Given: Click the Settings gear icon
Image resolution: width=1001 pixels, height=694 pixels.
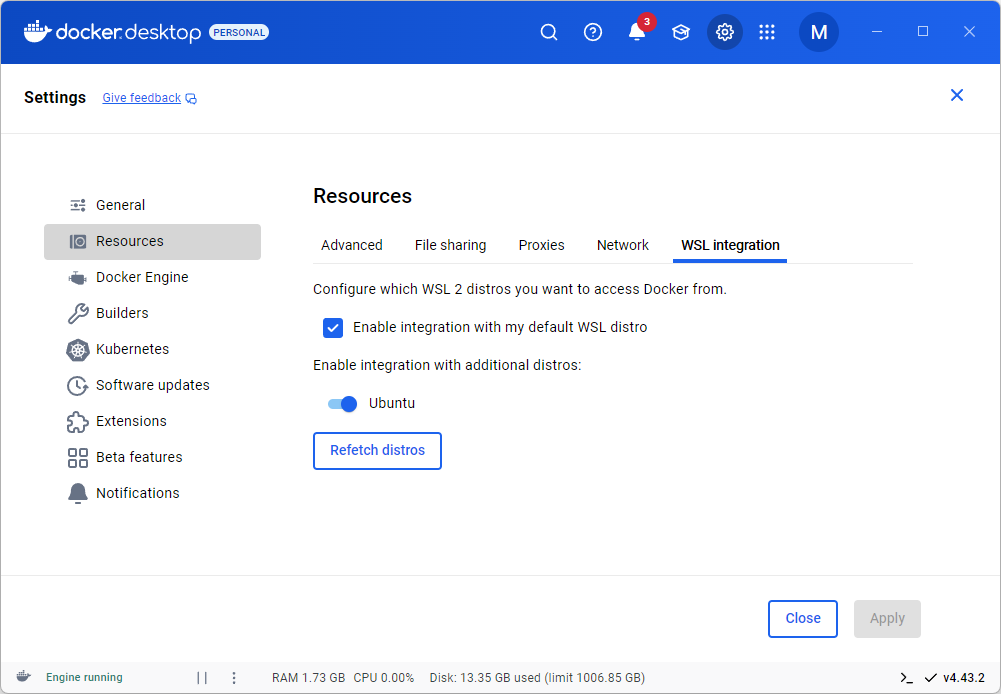Looking at the screenshot, I should click(x=725, y=32).
